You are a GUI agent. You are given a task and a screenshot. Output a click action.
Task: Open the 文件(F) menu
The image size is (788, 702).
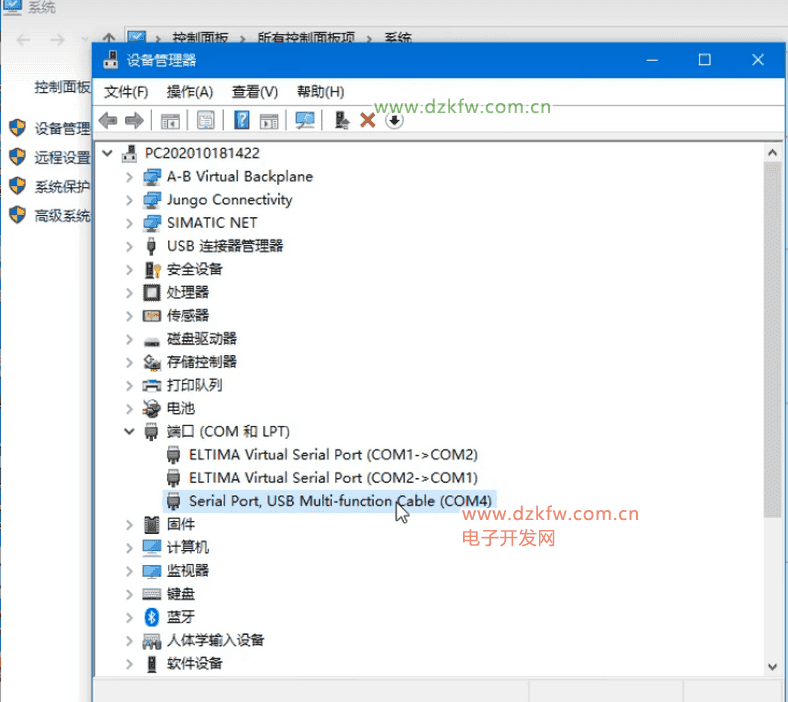coord(126,92)
